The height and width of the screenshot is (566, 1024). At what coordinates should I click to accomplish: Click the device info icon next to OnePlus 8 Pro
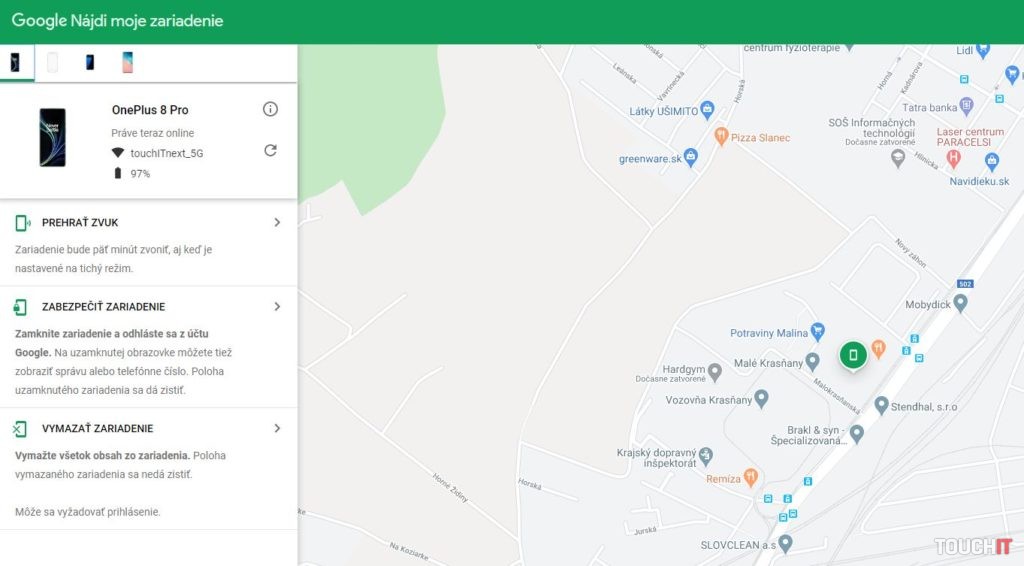(270, 109)
